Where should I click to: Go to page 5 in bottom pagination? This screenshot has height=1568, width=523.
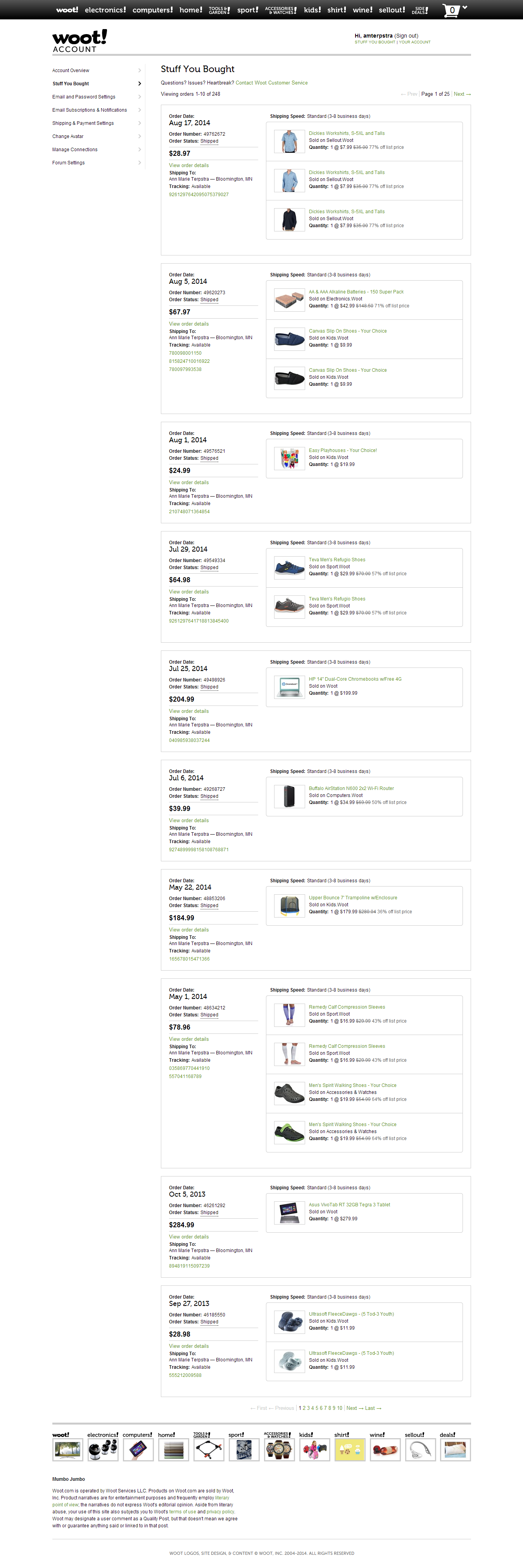pyautogui.click(x=317, y=1408)
